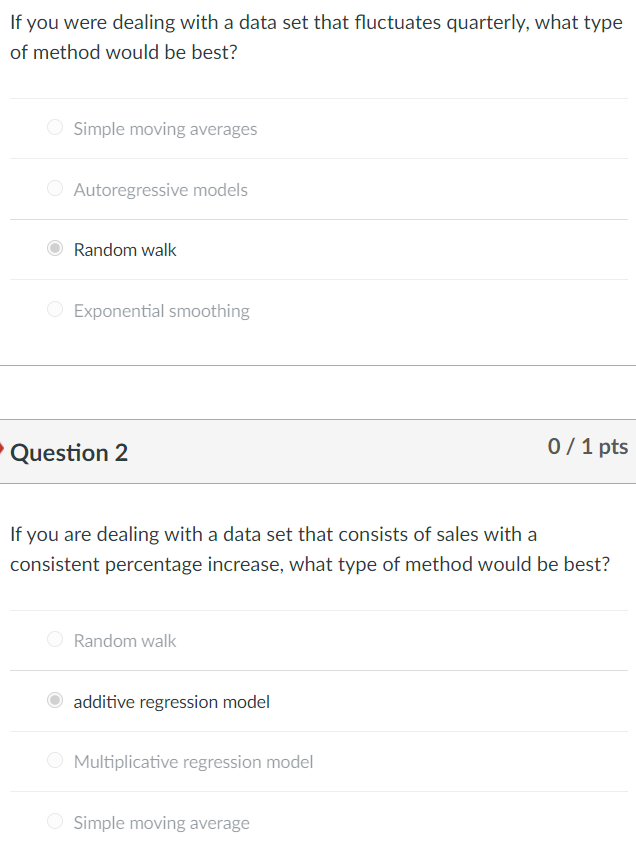Image resolution: width=636 pixels, height=866 pixels.
Task: Select the additive regression model radio button
Action: click(x=55, y=700)
